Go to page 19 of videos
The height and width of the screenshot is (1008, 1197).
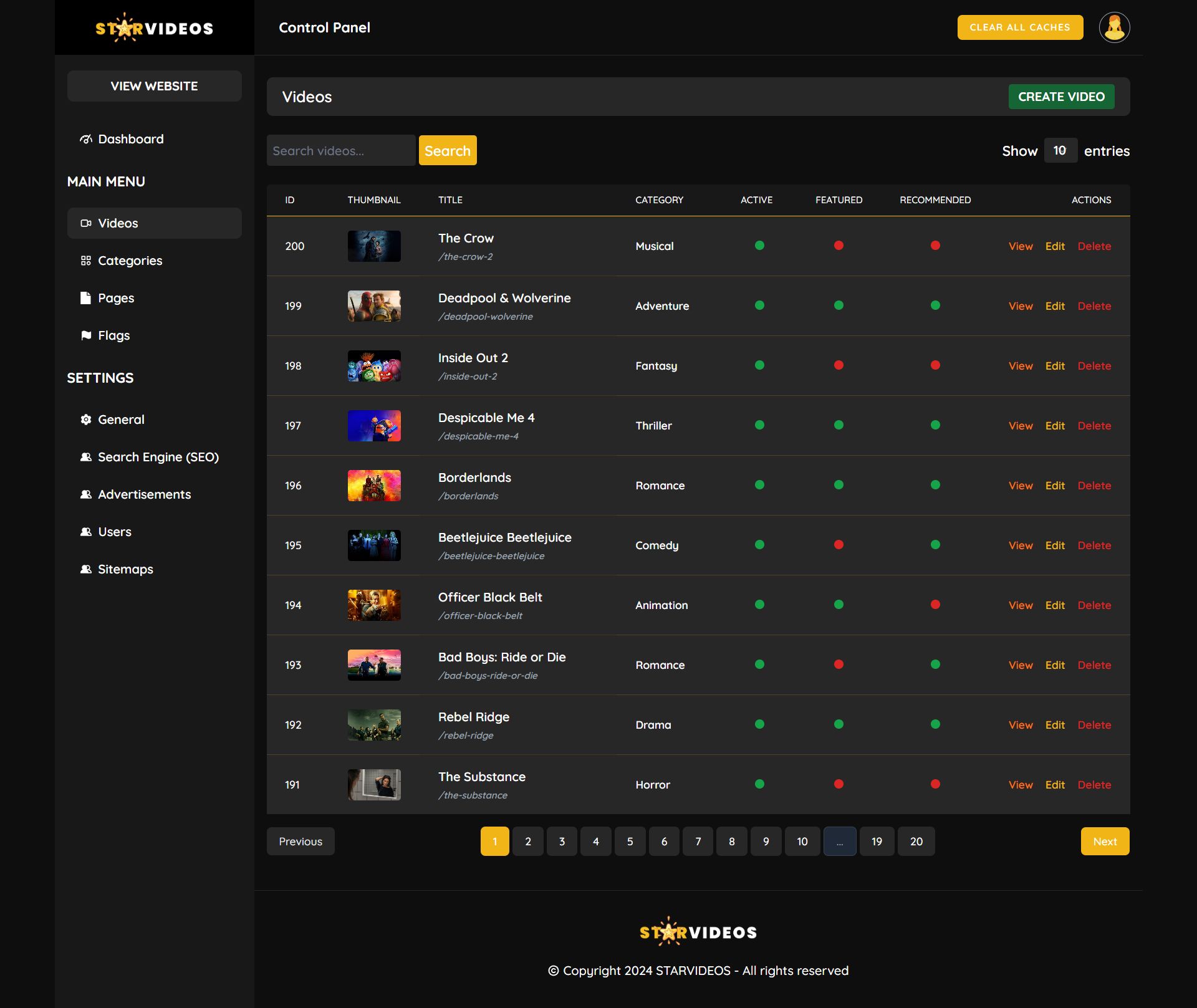click(877, 842)
